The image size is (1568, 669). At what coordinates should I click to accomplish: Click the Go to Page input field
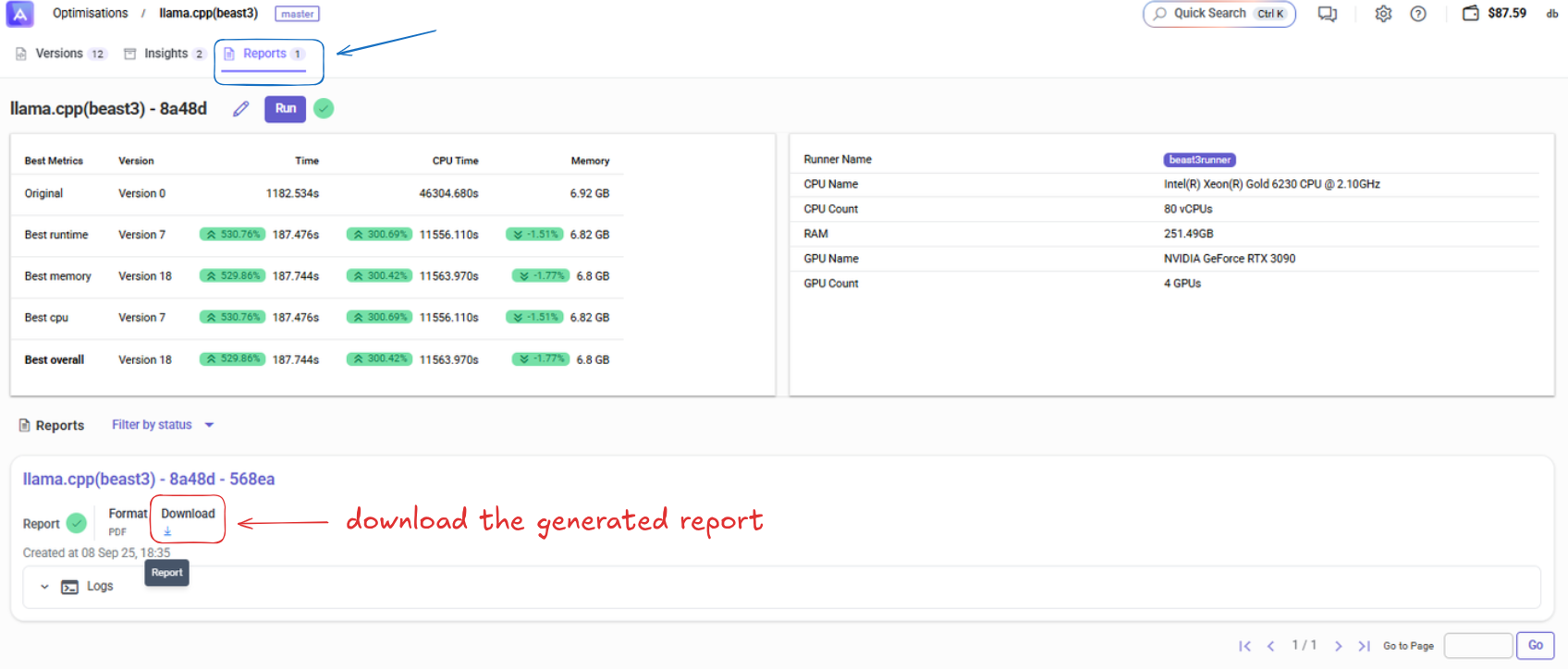click(x=1477, y=646)
